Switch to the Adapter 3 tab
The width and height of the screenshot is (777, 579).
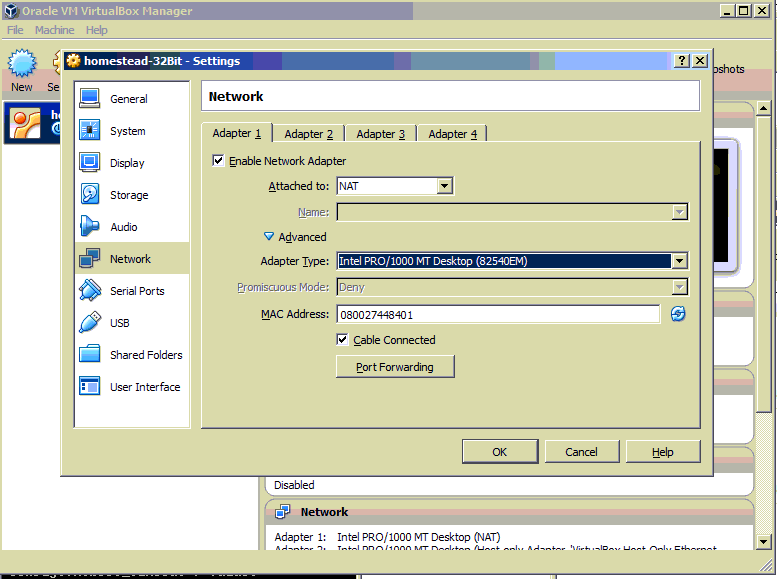(x=381, y=134)
